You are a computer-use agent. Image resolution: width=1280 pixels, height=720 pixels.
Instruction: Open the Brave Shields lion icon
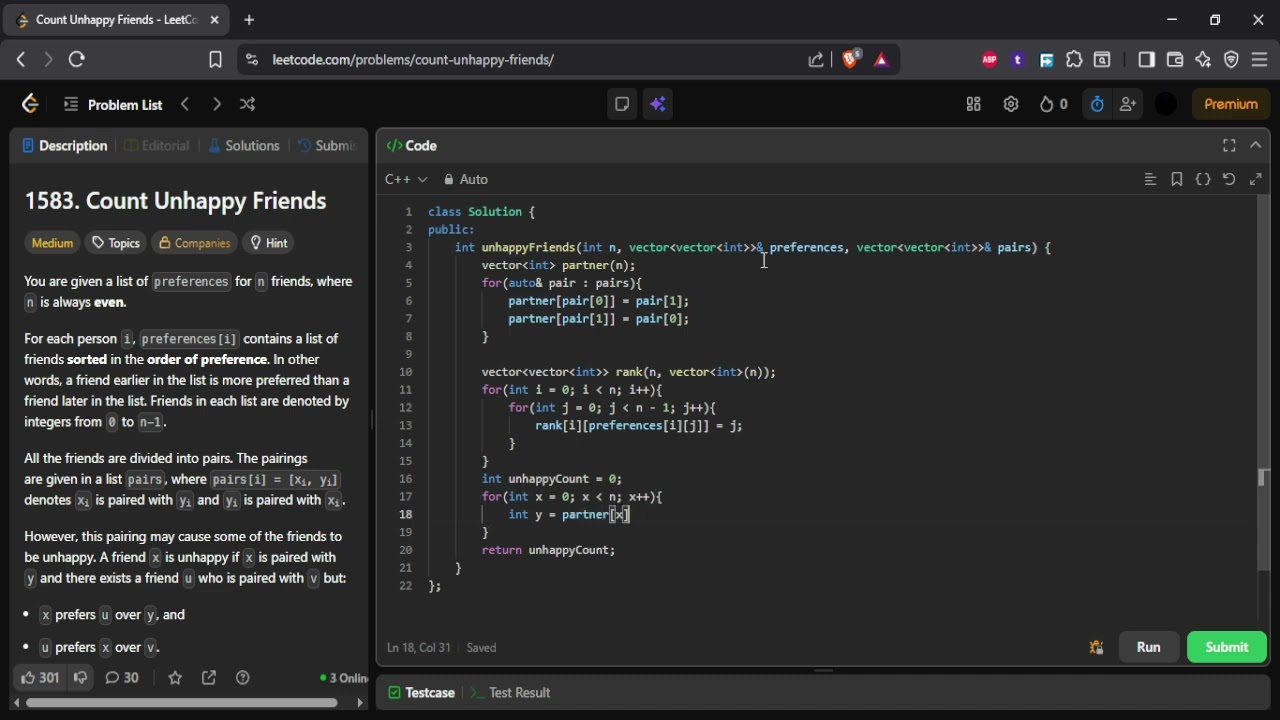pyautogui.click(x=850, y=59)
